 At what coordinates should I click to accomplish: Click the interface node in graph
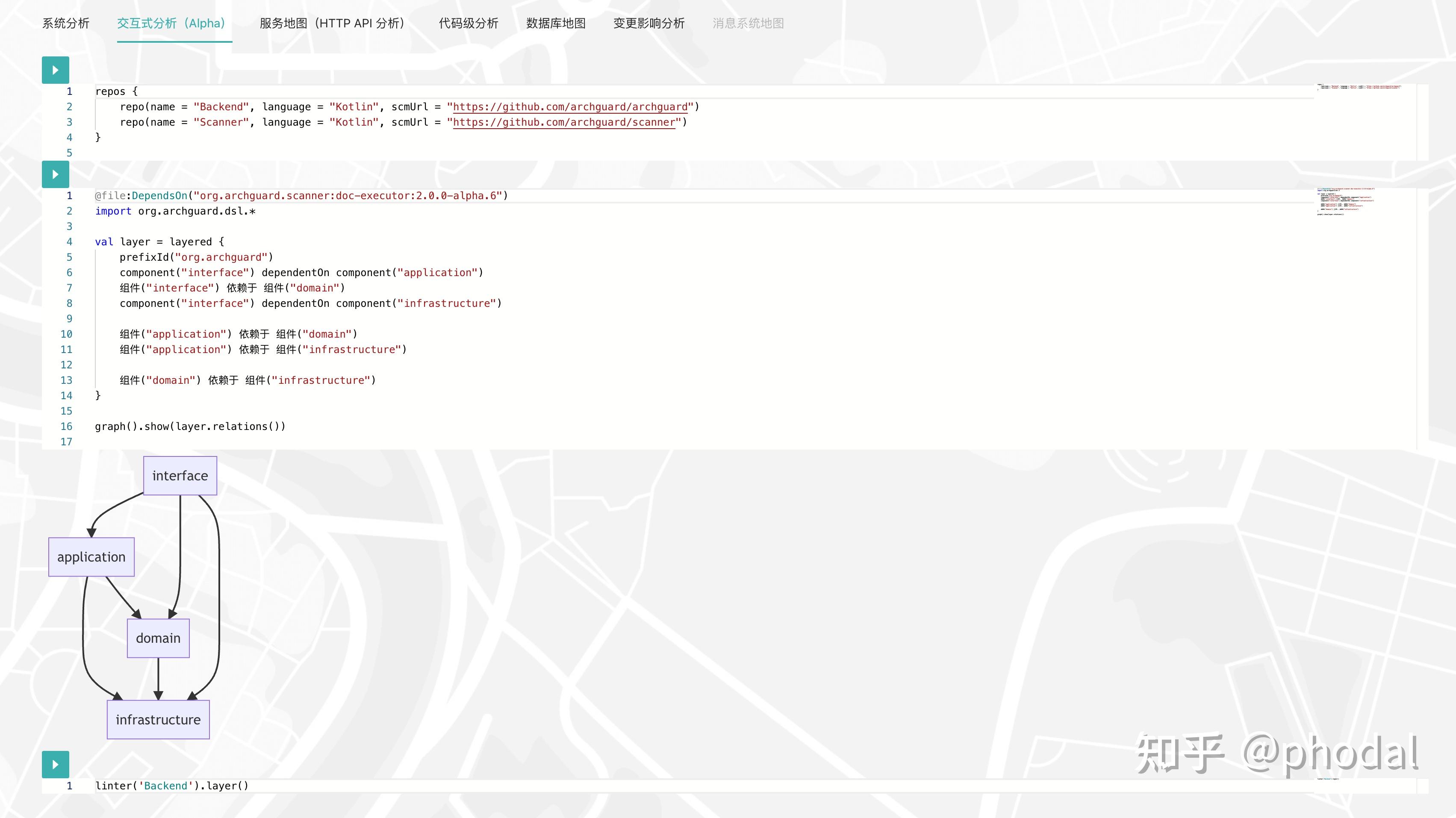tap(180, 476)
